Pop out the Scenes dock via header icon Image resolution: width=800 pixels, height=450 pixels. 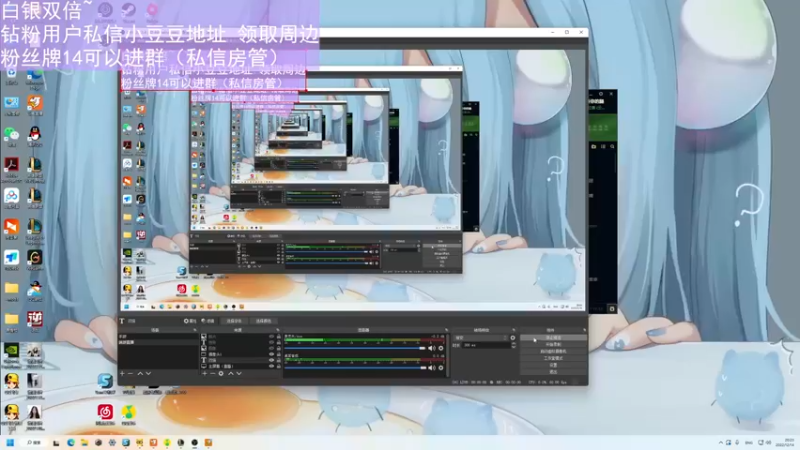(195, 330)
